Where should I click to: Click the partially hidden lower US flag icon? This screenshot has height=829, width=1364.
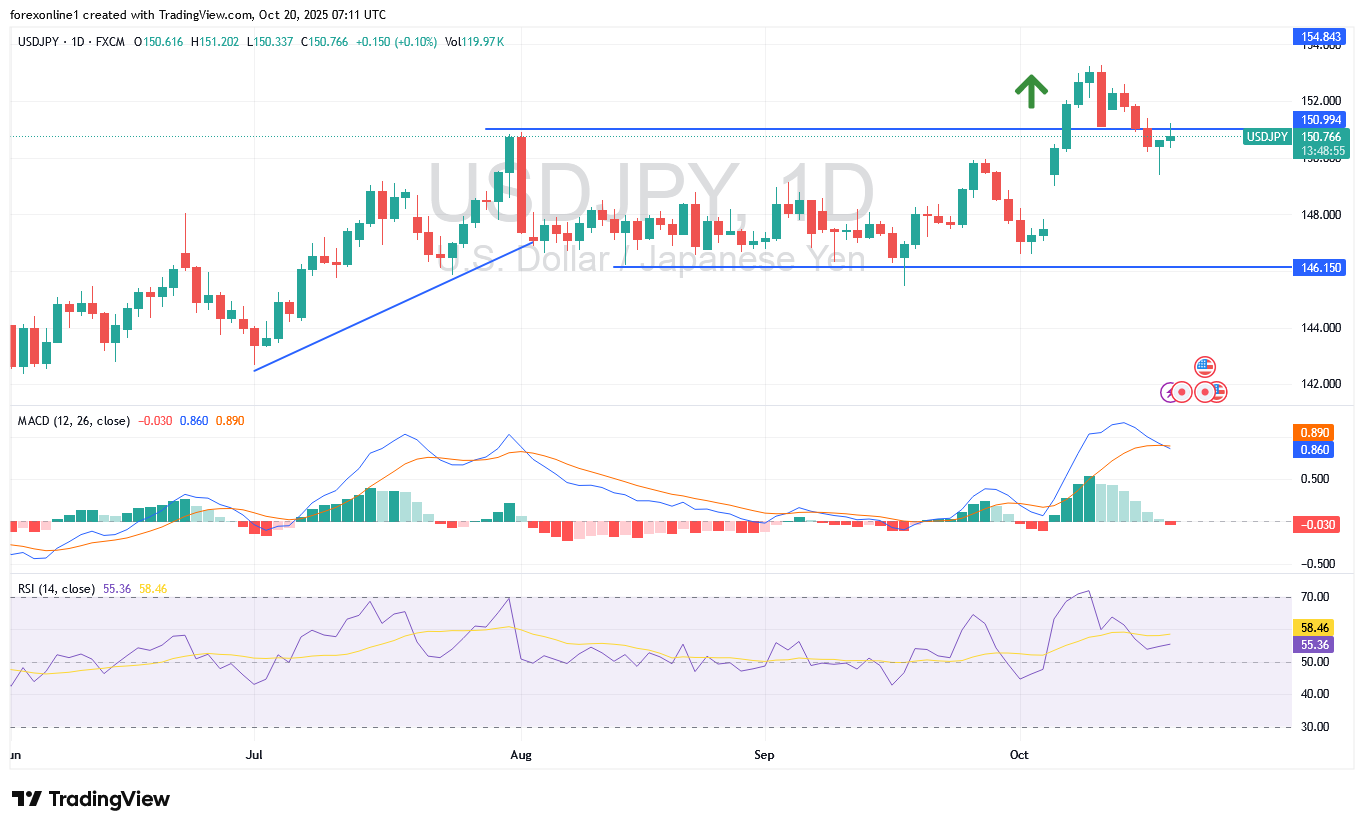coord(1219,392)
